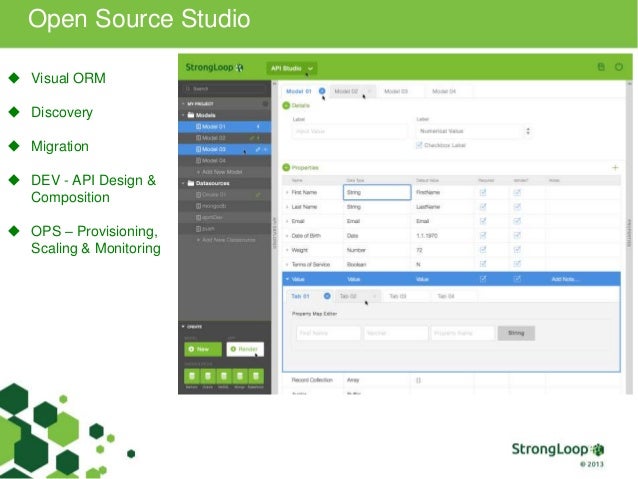
Task: Collapse the CREATE panel
Action: [184, 326]
